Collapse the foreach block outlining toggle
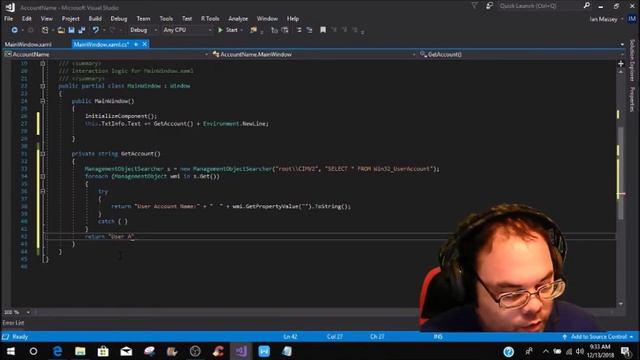Image resolution: width=640 pixels, height=360 pixels. [42, 176]
